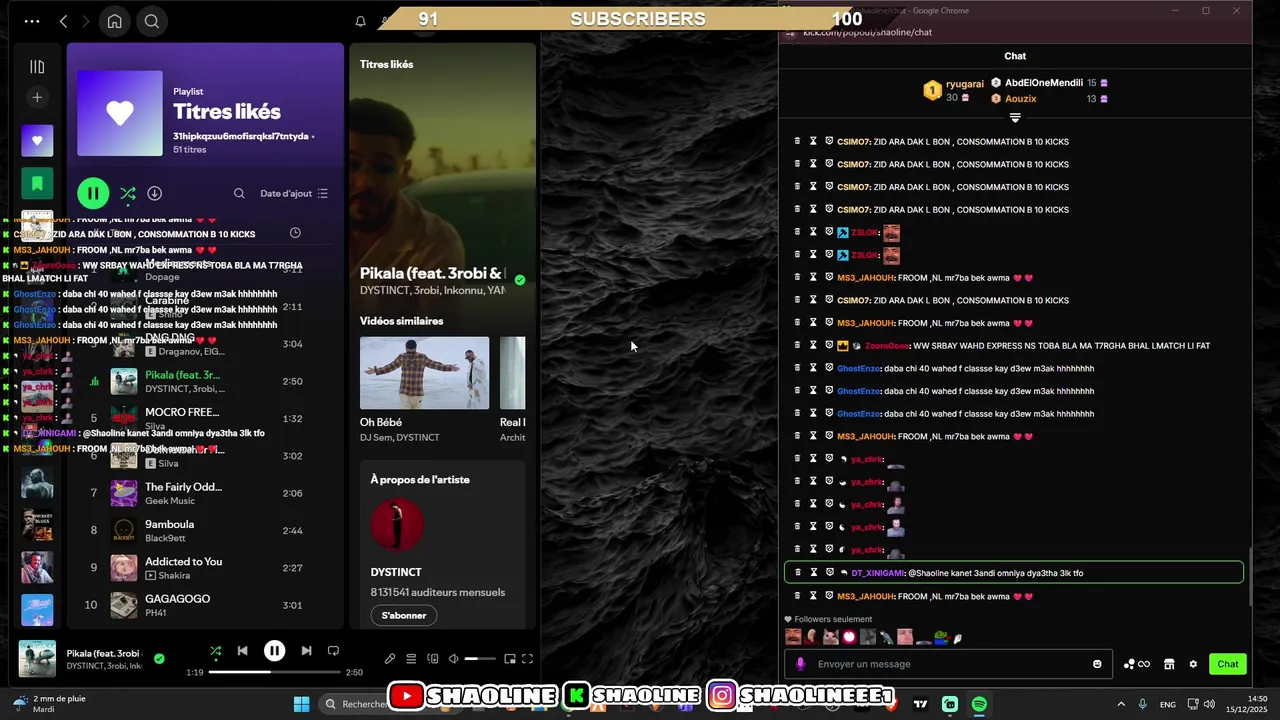Open the Spotify three-dots menu
1280x720 pixels.
(32, 21)
